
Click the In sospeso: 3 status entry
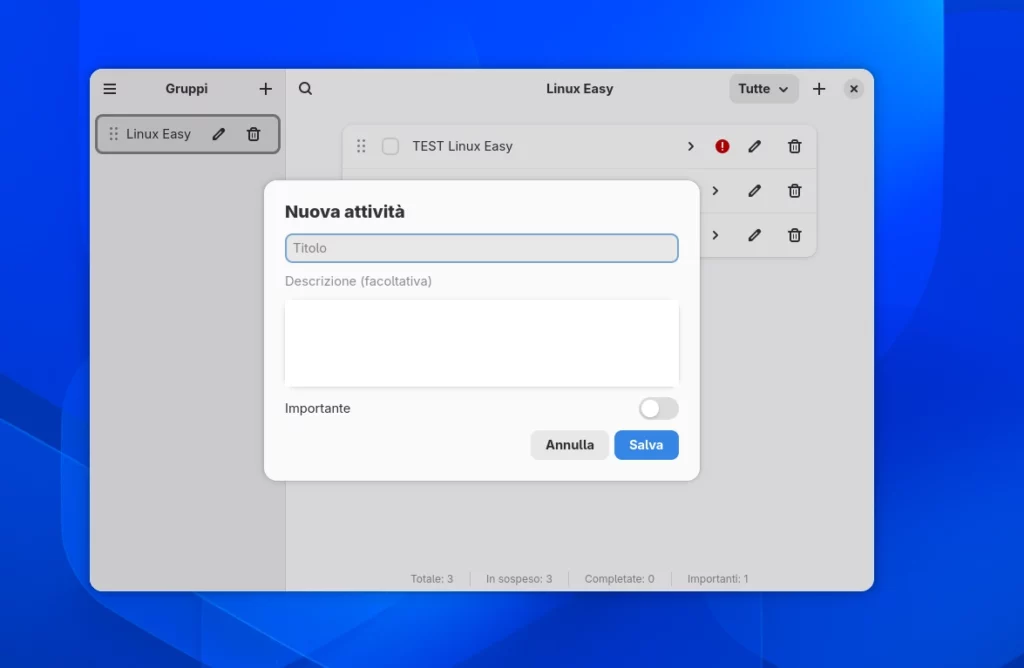[519, 579]
